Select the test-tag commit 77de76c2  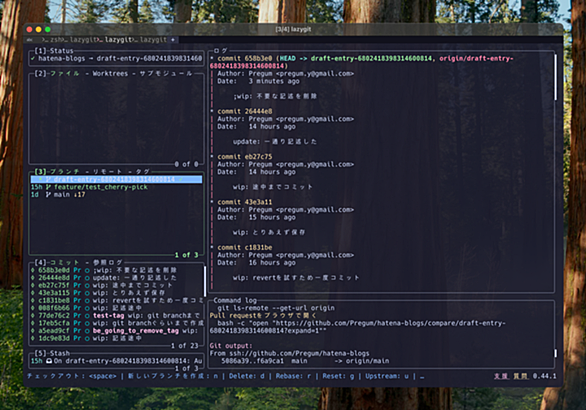[x=117, y=315]
